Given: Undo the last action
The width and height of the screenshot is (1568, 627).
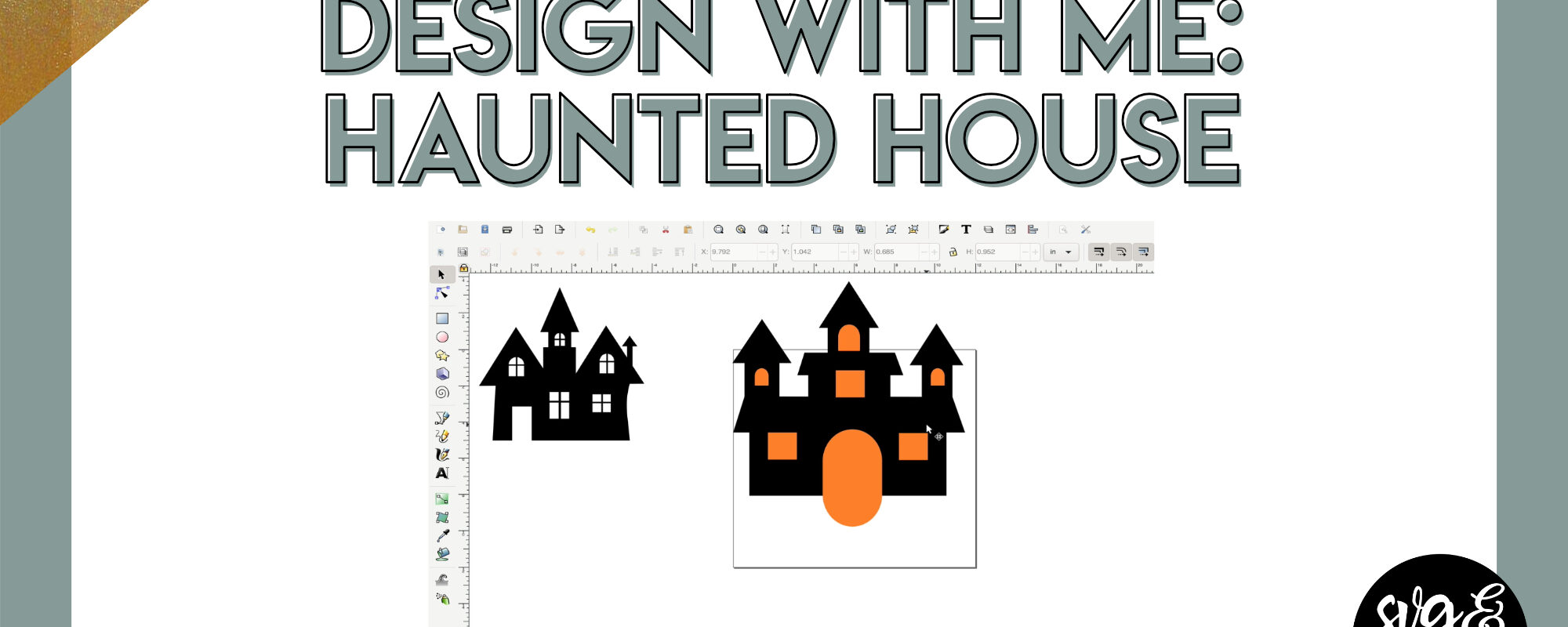Looking at the screenshot, I should pyautogui.click(x=590, y=230).
